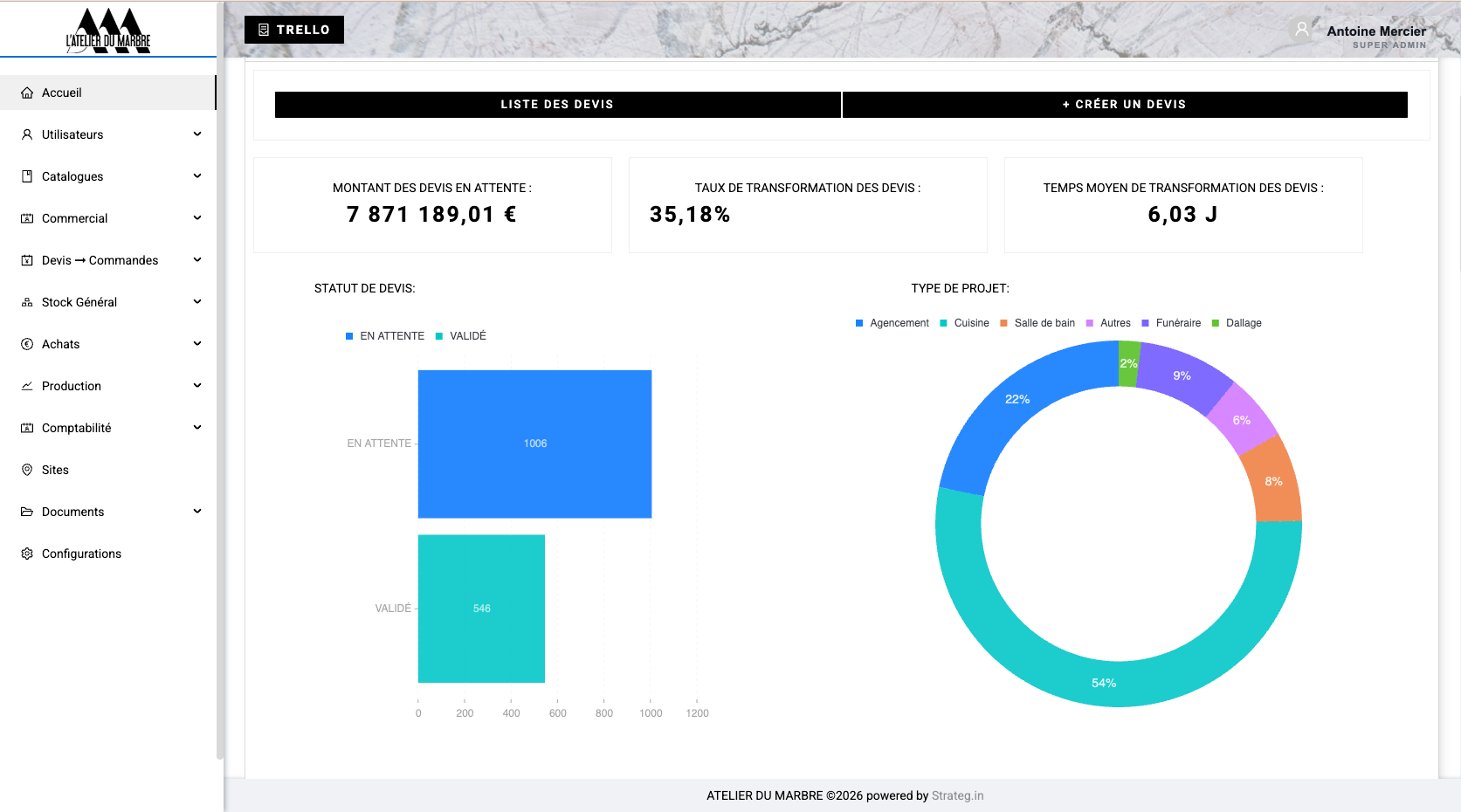Click the 6% pink donut segment

(1242, 420)
